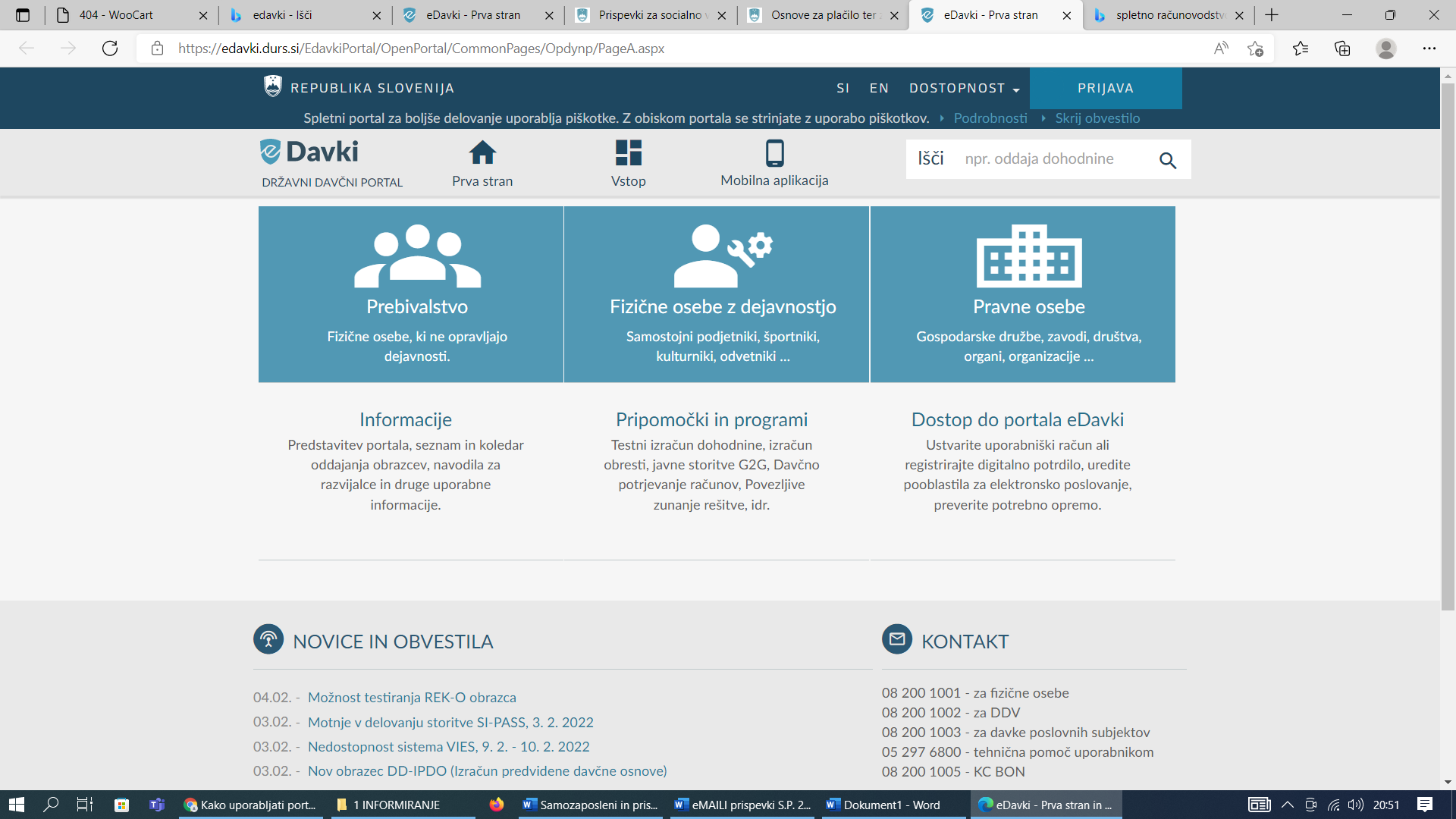Image resolution: width=1456 pixels, height=819 pixels.
Task: Open Kako uporabljati port... Chrome window
Action: [x=250, y=805]
